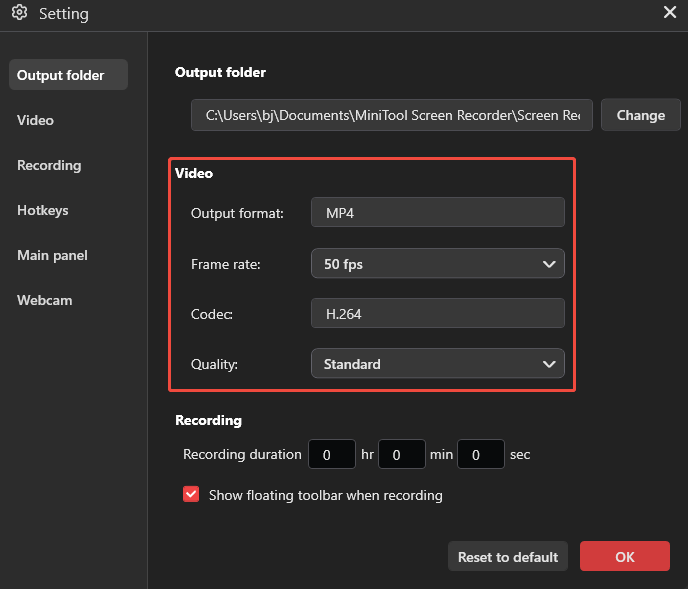The height and width of the screenshot is (589, 688).
Task: Click the 'Recording duration' label
Action: pos(242,454)
